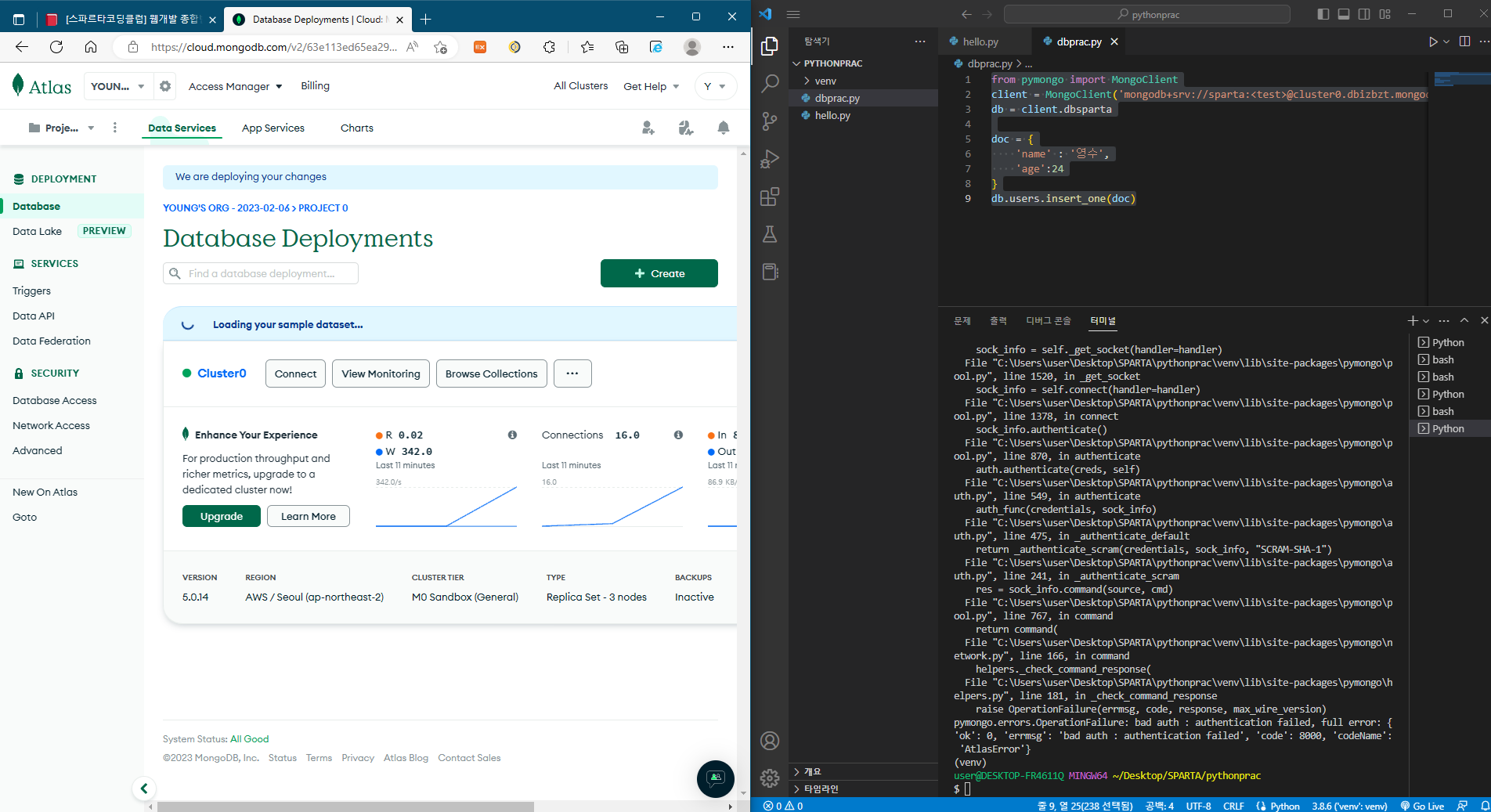The height and width of the screenshot is (812, 1491).
Task: Open Cluster0 more options ellipsis button
Action: [x=572, y=374]
